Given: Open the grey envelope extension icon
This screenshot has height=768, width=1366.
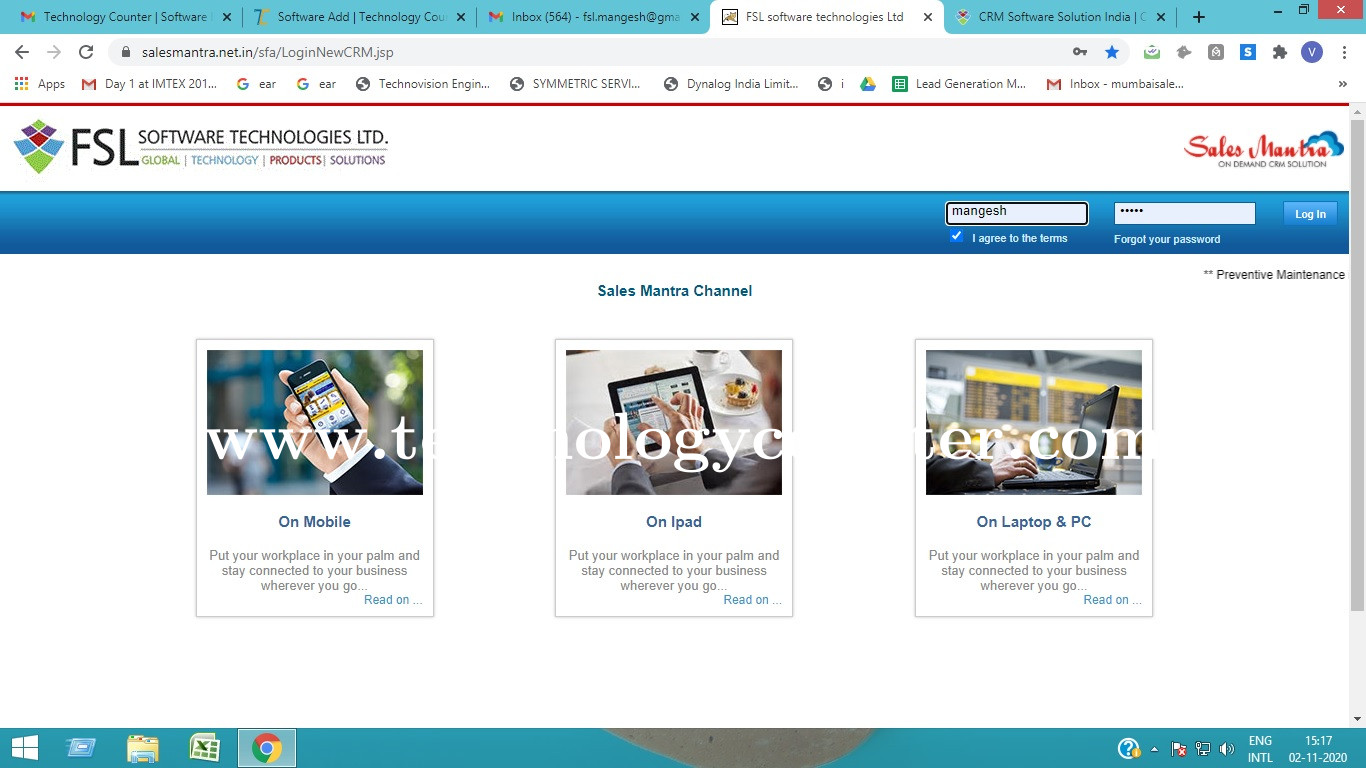Looking at the screenshot, I should [x=1216, y=52].
